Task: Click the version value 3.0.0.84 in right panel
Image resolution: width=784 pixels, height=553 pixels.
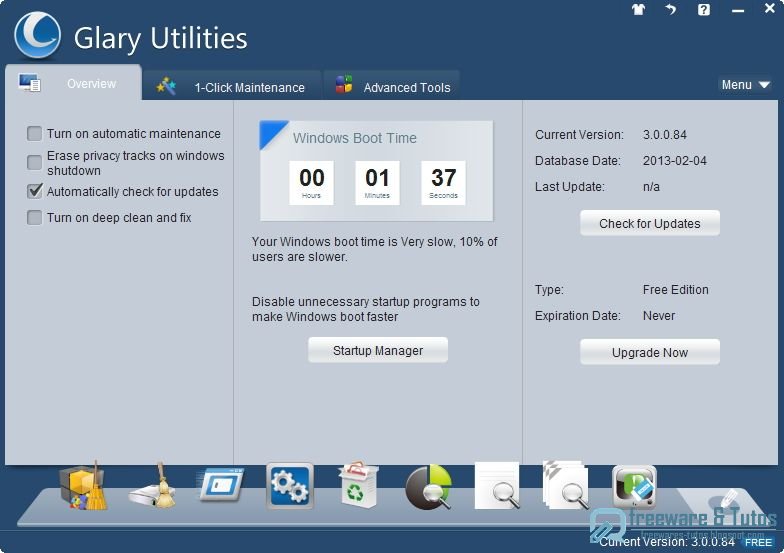Action: pyautogui.click(x=664, y=134)
